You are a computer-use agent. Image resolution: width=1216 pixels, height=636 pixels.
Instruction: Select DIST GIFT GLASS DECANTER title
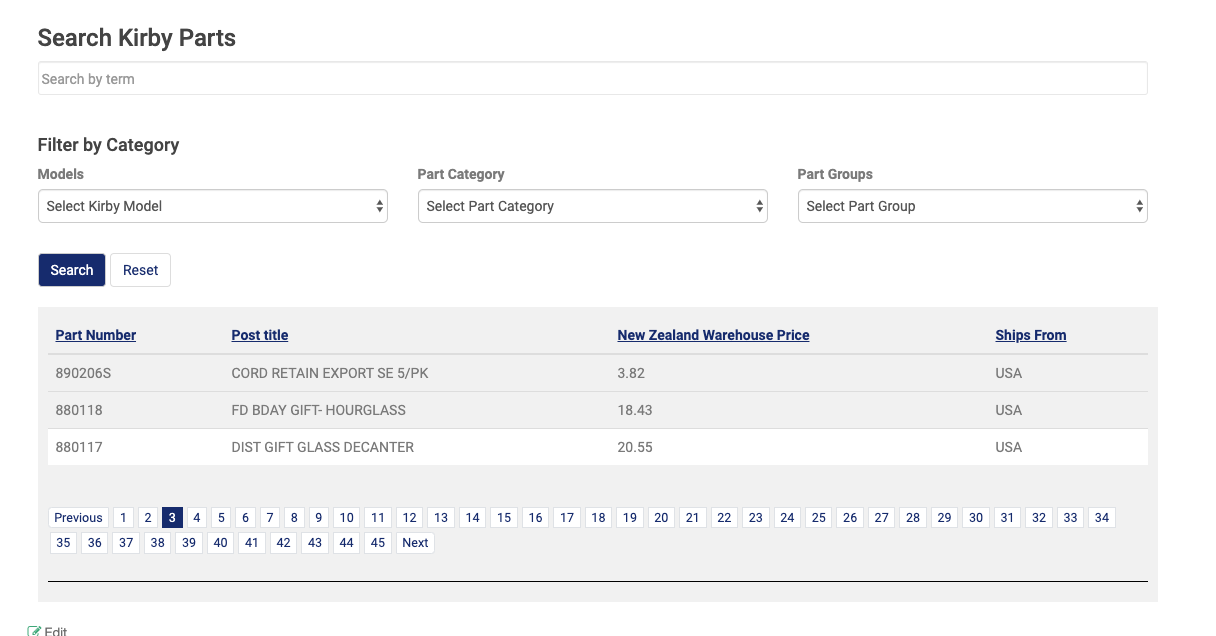click(x=323, y=447)
